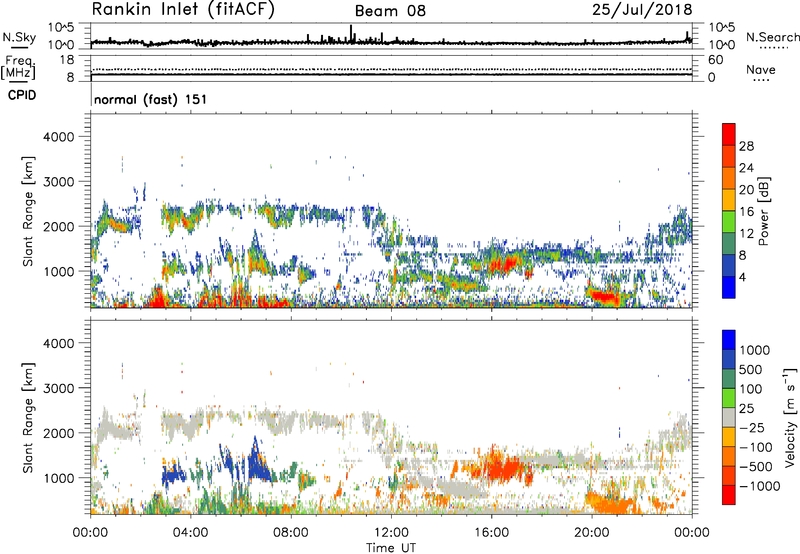Click the power colorbar value 16
The image size is (800, 554).
746,212
